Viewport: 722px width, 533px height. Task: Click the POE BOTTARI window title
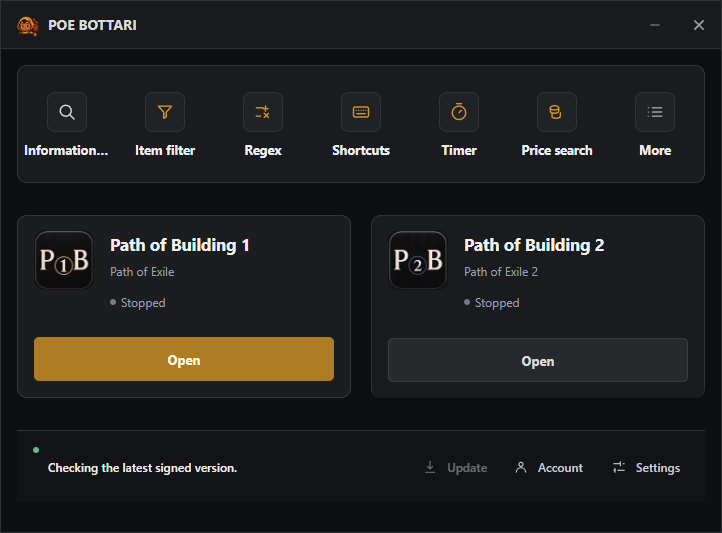(x=92, y=25)
